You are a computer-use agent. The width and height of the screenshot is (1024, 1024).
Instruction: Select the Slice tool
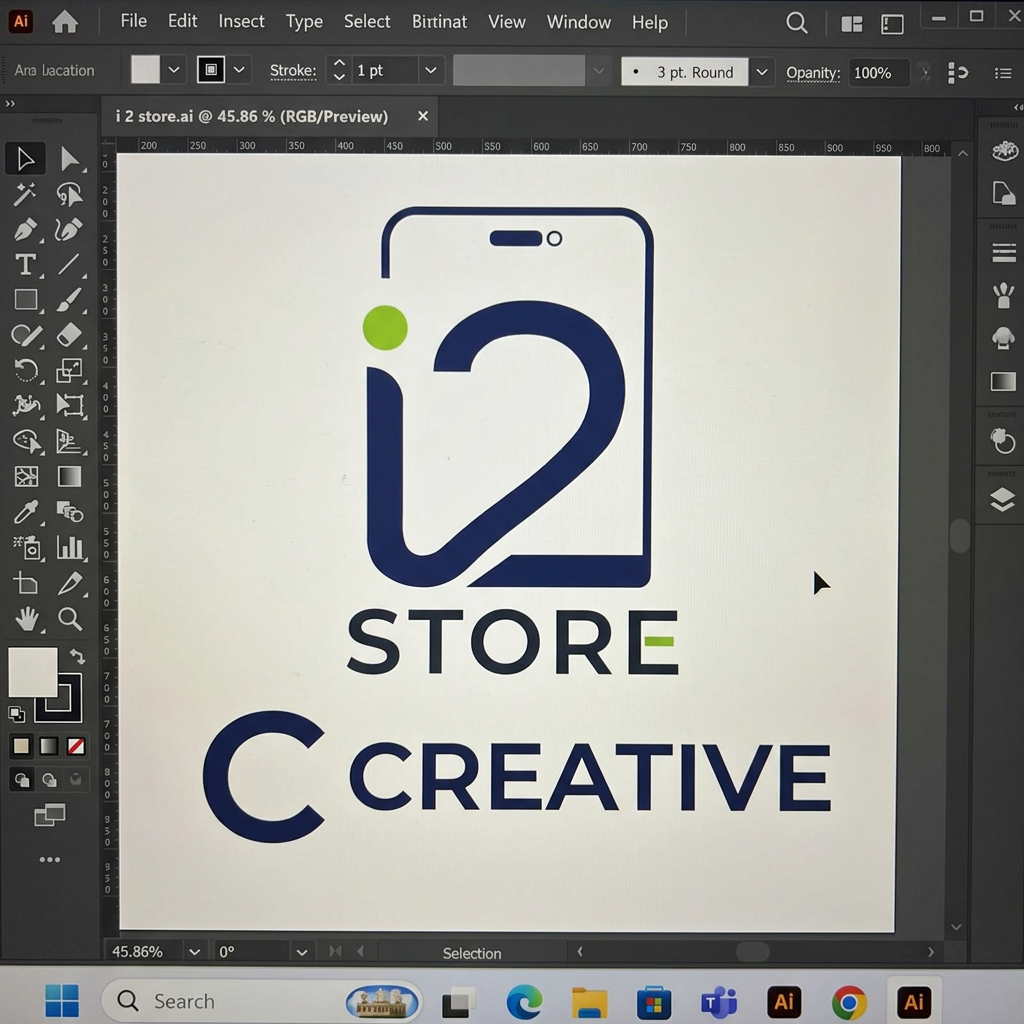(x=71, y=583)
